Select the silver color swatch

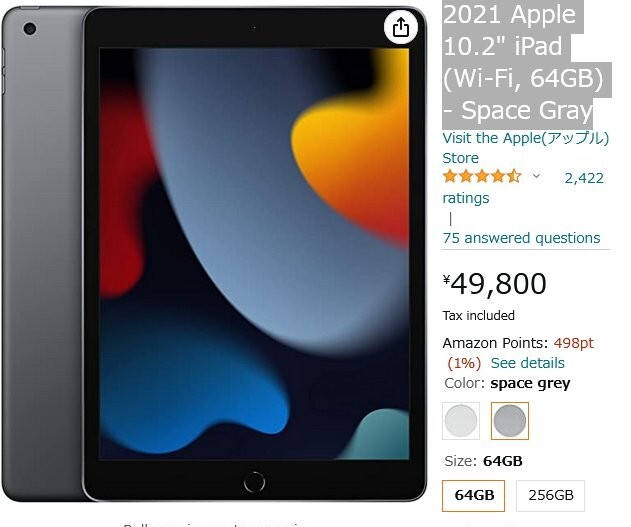tap(461, 421)
